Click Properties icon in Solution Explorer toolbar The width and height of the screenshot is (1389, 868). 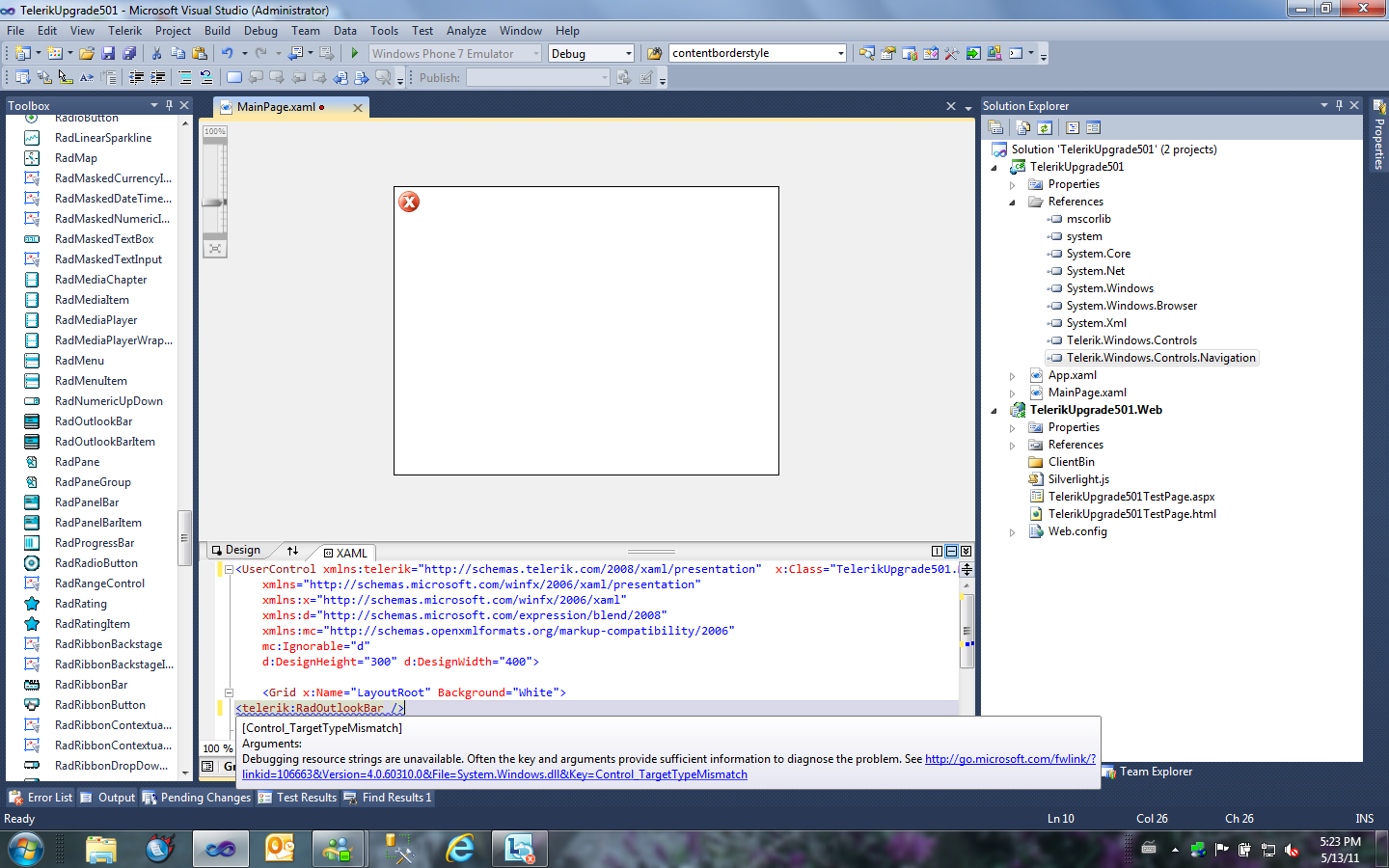(x=995, y=127)
